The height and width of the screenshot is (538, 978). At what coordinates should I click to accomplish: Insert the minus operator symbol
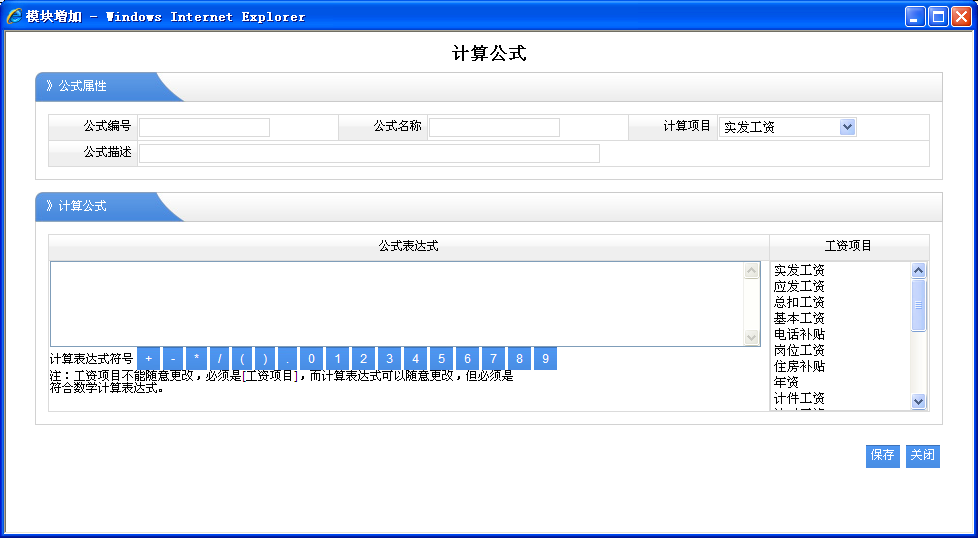[x=172, y=359]
